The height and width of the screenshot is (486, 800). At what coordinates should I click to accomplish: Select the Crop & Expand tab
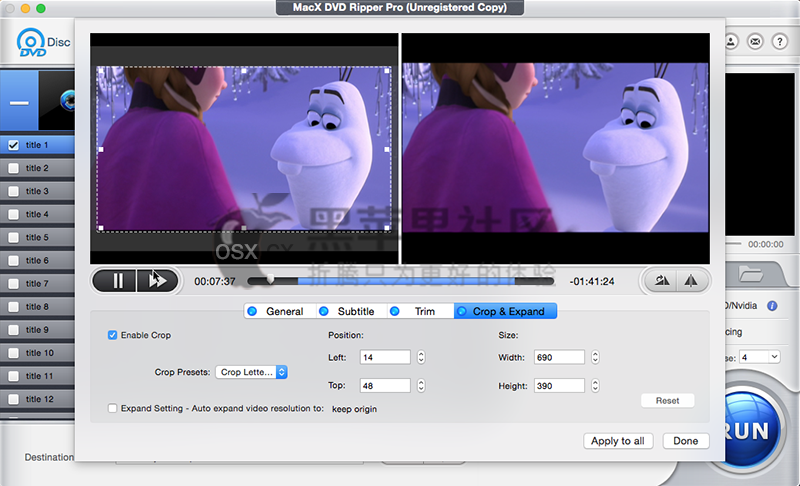[505, 311]
